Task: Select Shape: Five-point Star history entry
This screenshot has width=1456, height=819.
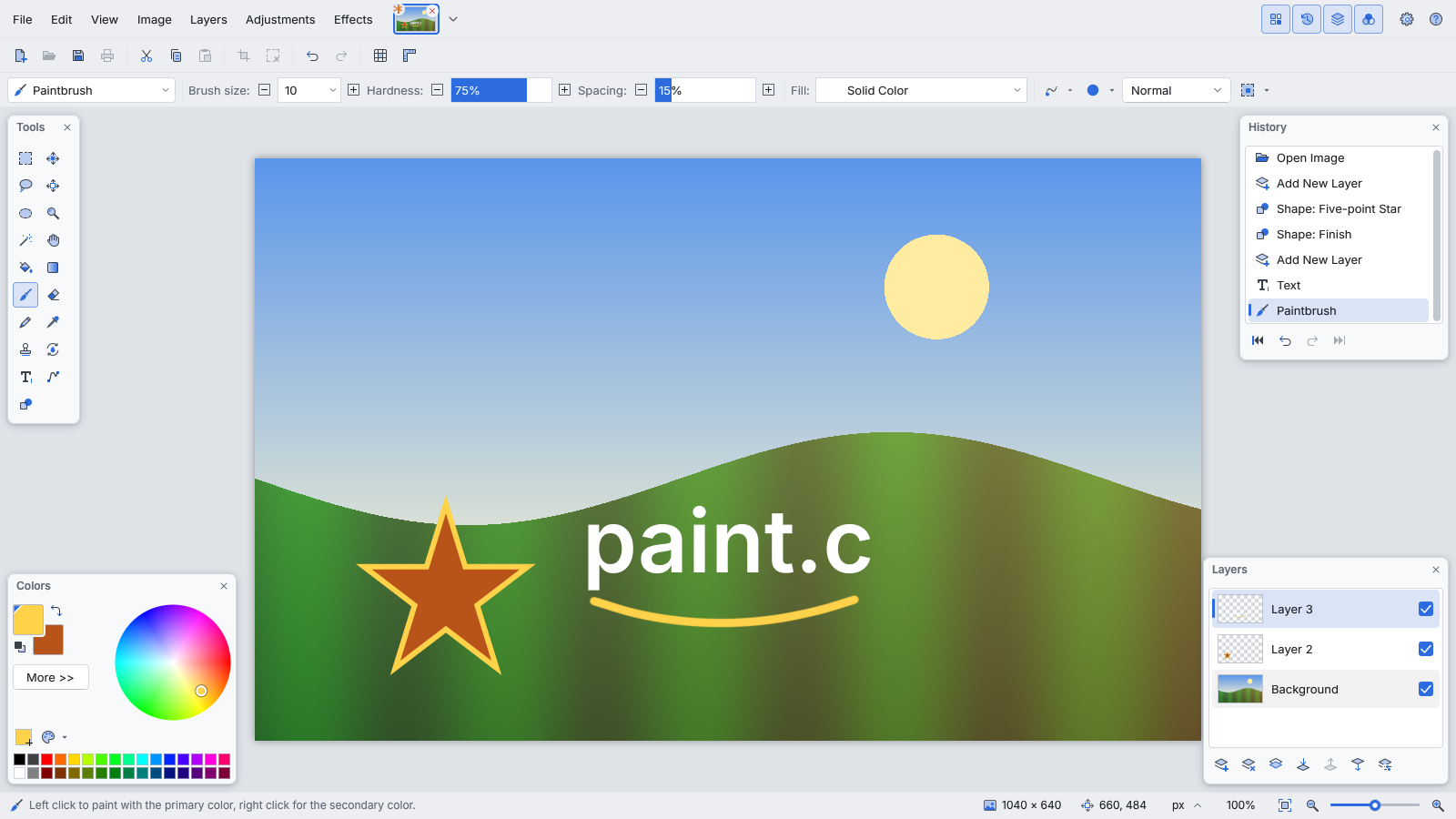Action: (x=1338, y=208)
